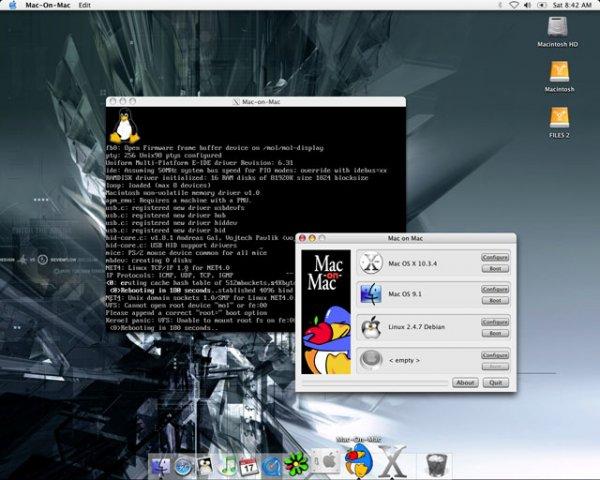The width and height of the screenshot is (600, 480).
Task: Open the FILES 2 desktop volume
Action: point(559,120)
